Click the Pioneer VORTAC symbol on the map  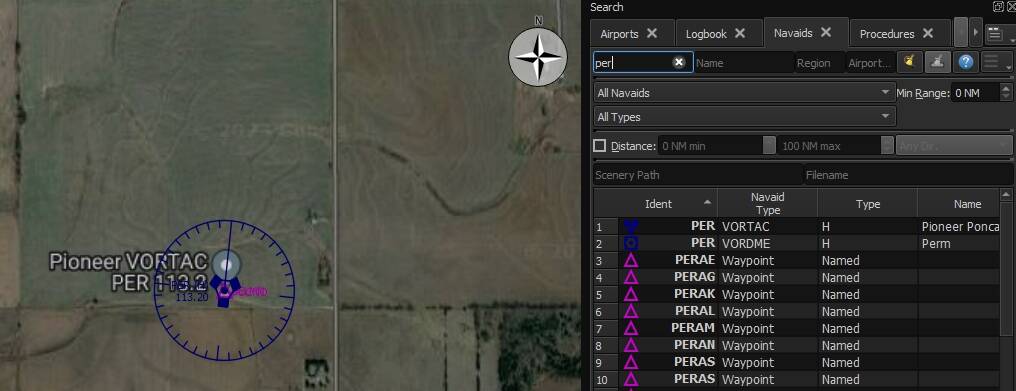coord(224,290)
